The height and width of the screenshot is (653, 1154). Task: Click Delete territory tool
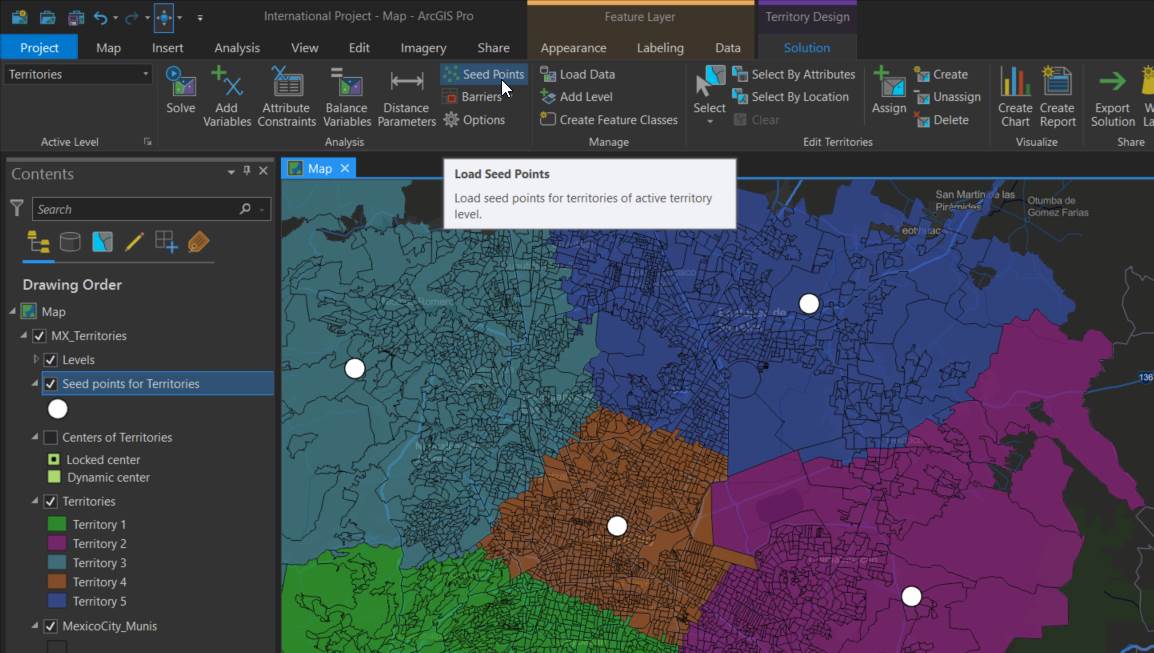(x=941, y=119)
